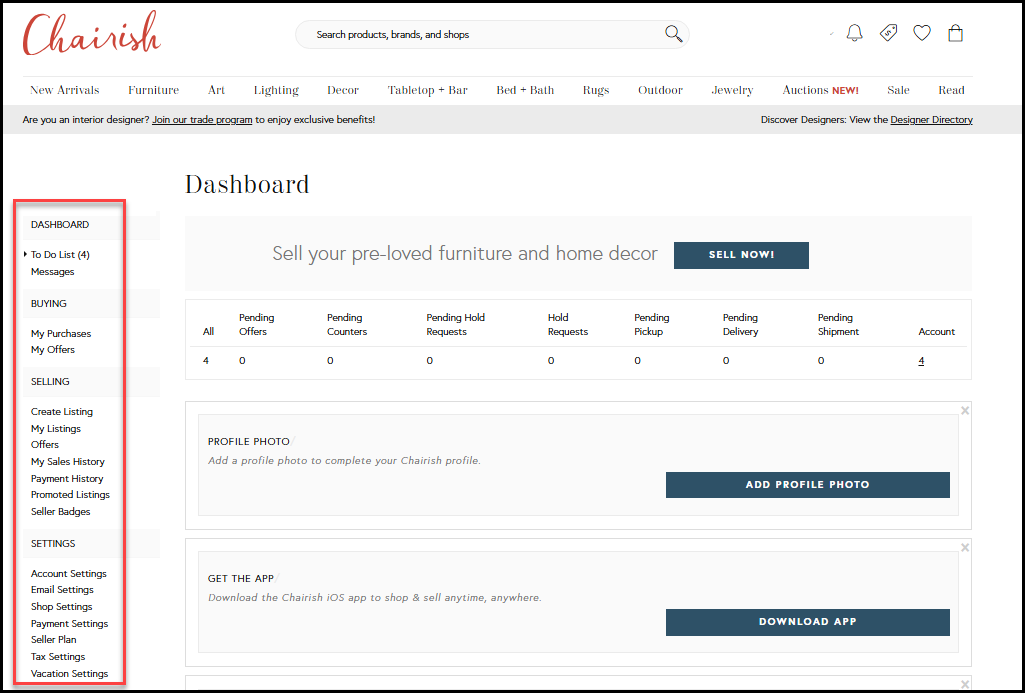Open New Arrivals menu
This screenshot has height=693, width=1025.
click(65, 90)
